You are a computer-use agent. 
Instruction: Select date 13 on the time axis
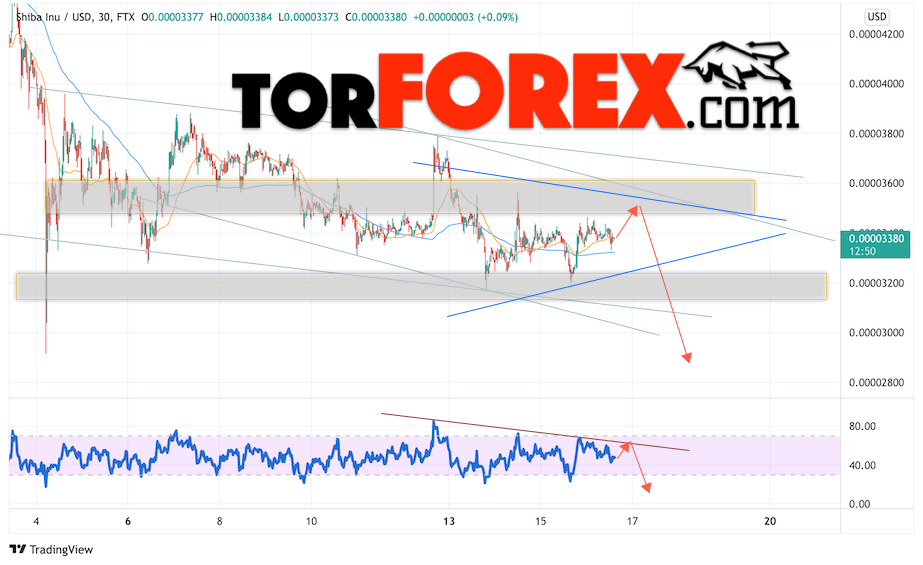click(x=449, y=521)
